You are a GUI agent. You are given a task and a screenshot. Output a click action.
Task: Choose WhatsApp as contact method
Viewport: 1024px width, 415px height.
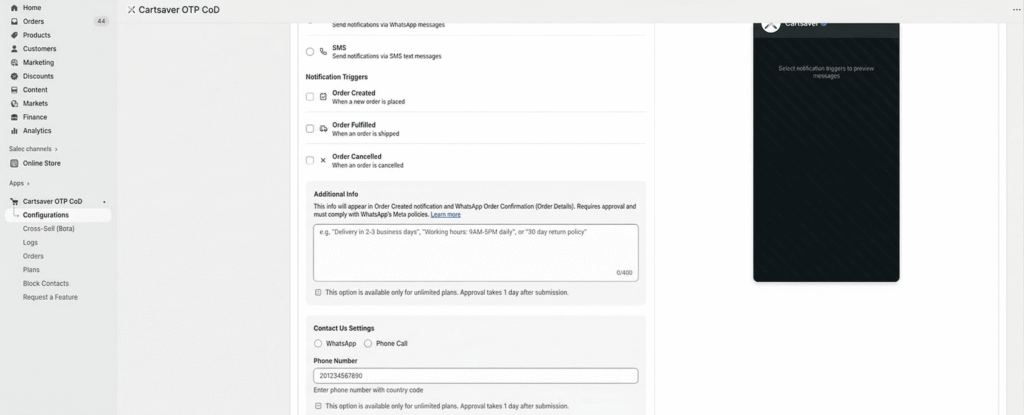318,343
